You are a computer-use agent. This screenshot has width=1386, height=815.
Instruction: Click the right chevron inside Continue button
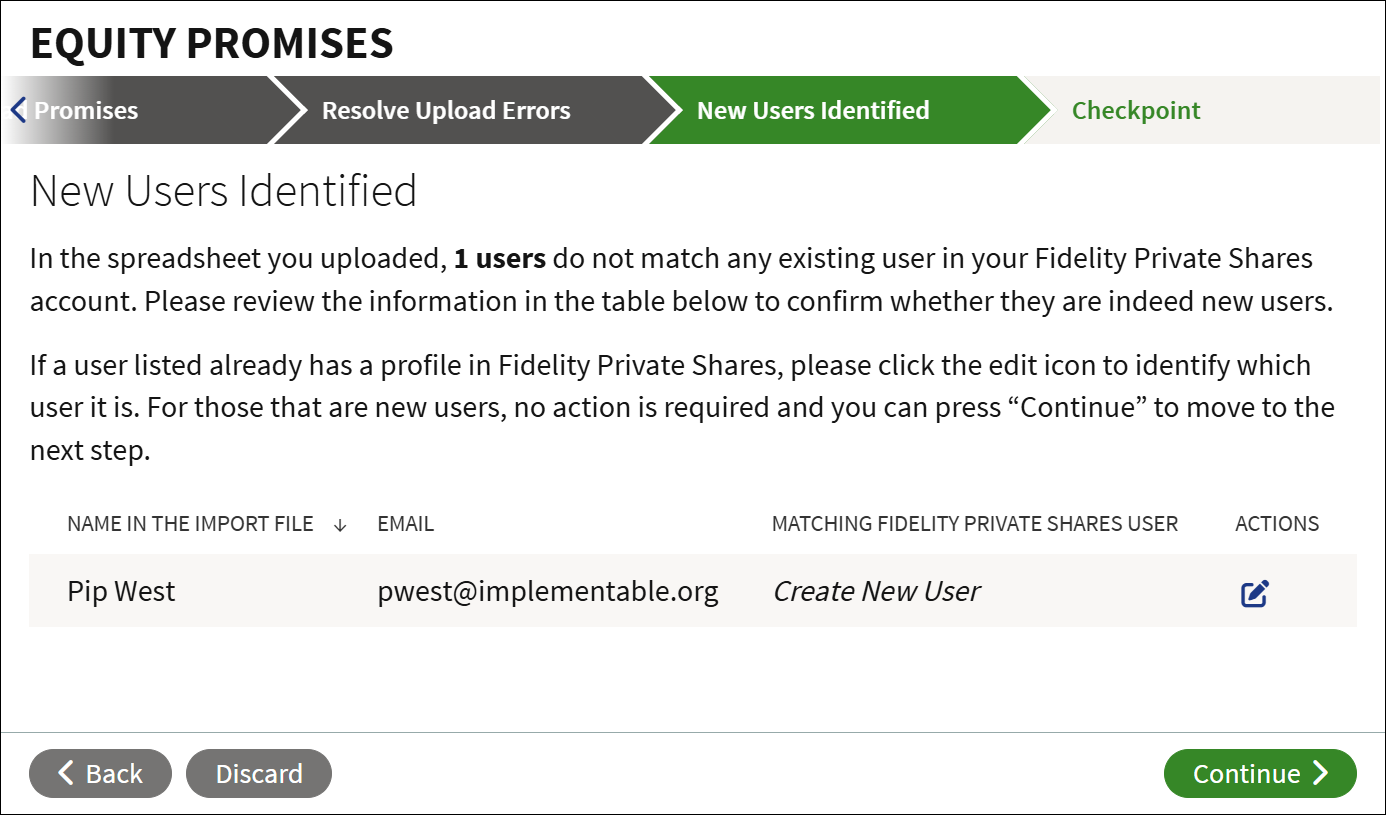pyautogui.click(x=1321, y=773)
